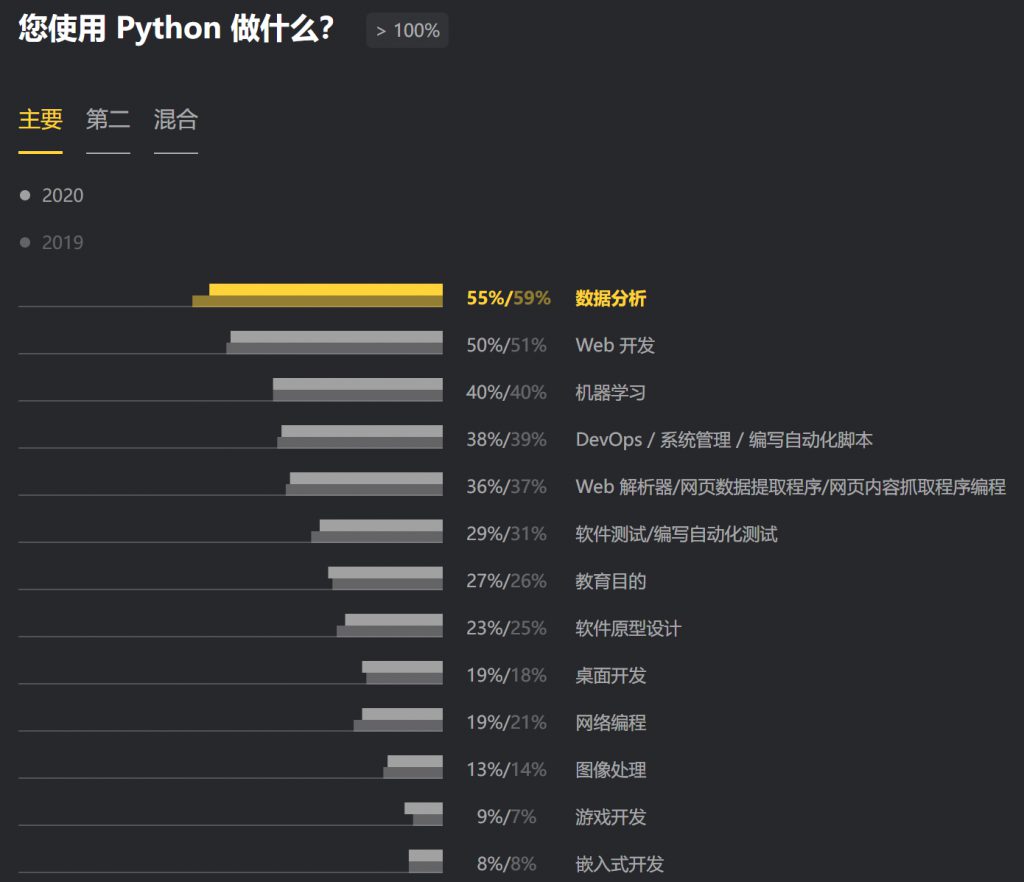Select the 图像处理 label
This screenshot has height=882, width=1024.
coord(611,770)
